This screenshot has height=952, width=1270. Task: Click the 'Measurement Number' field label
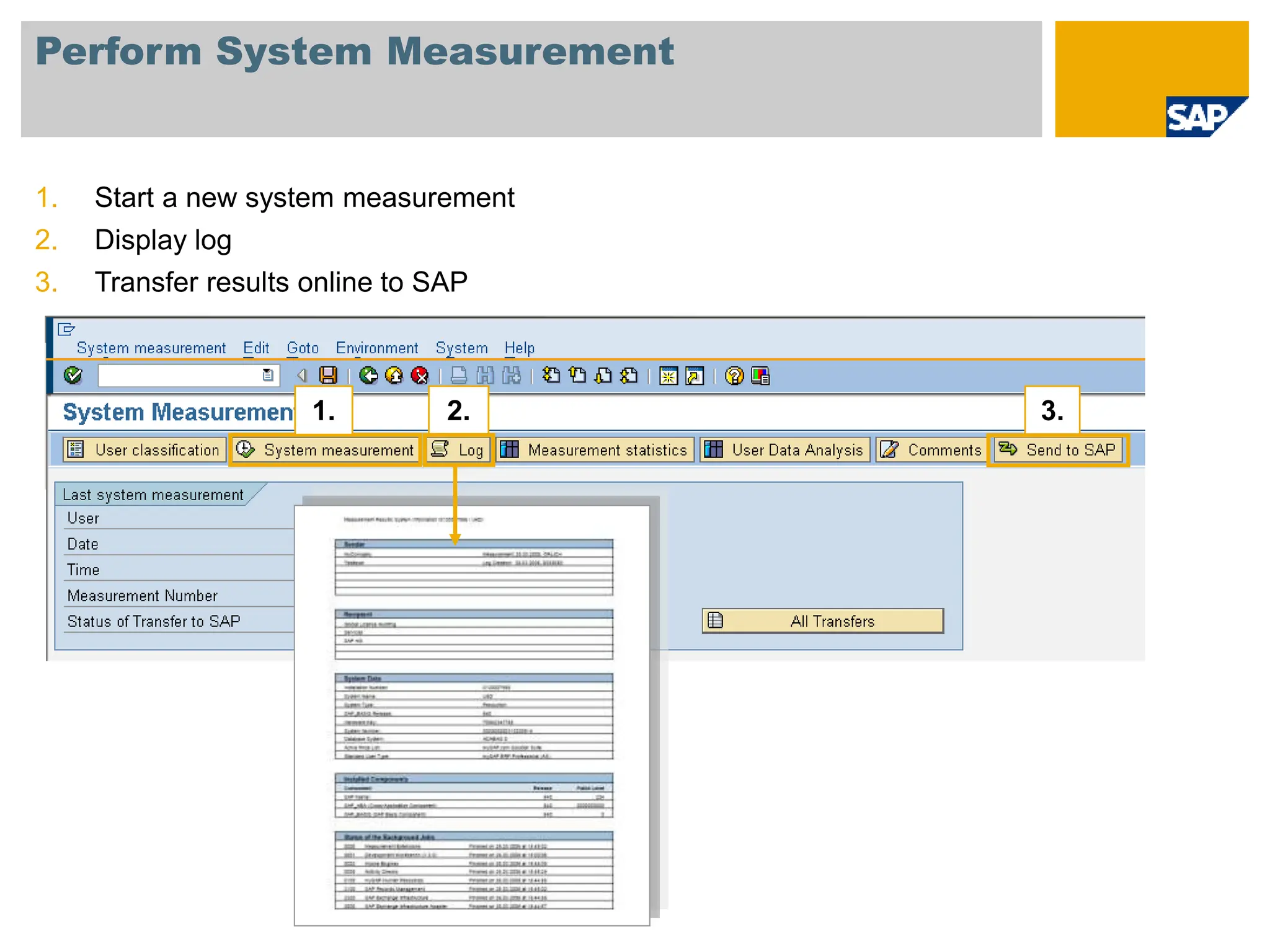pos(143,596)
